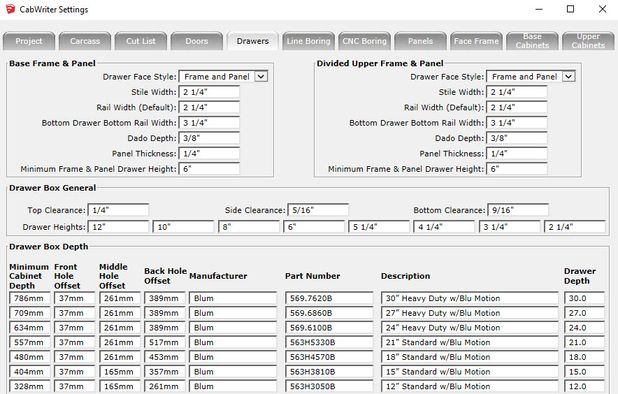
Task: Expand Divided Upper Drawer Face Style dropdown
Action: (x=568, y=76)
